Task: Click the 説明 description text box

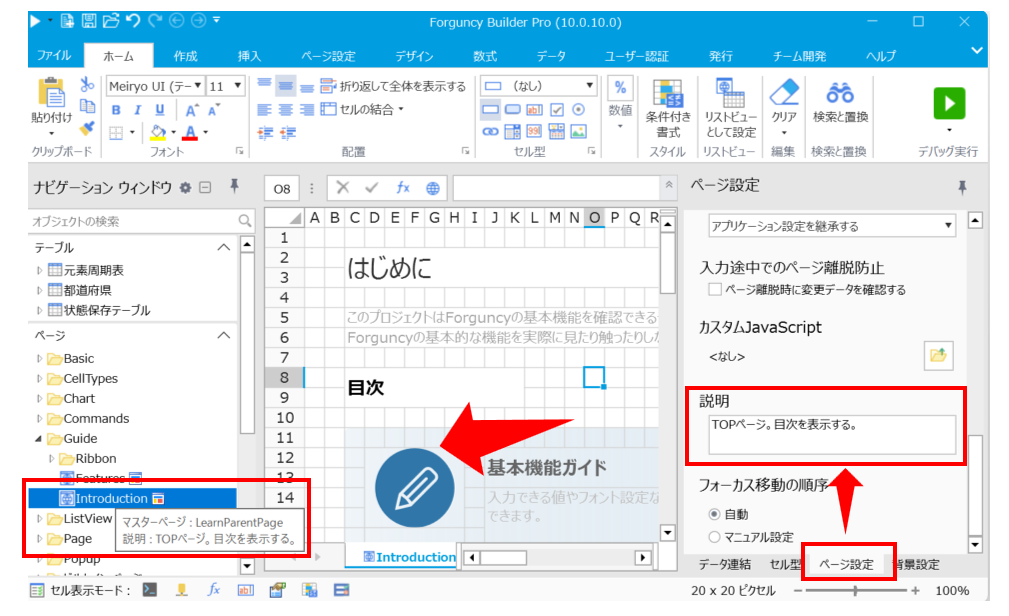Action: 832,434
